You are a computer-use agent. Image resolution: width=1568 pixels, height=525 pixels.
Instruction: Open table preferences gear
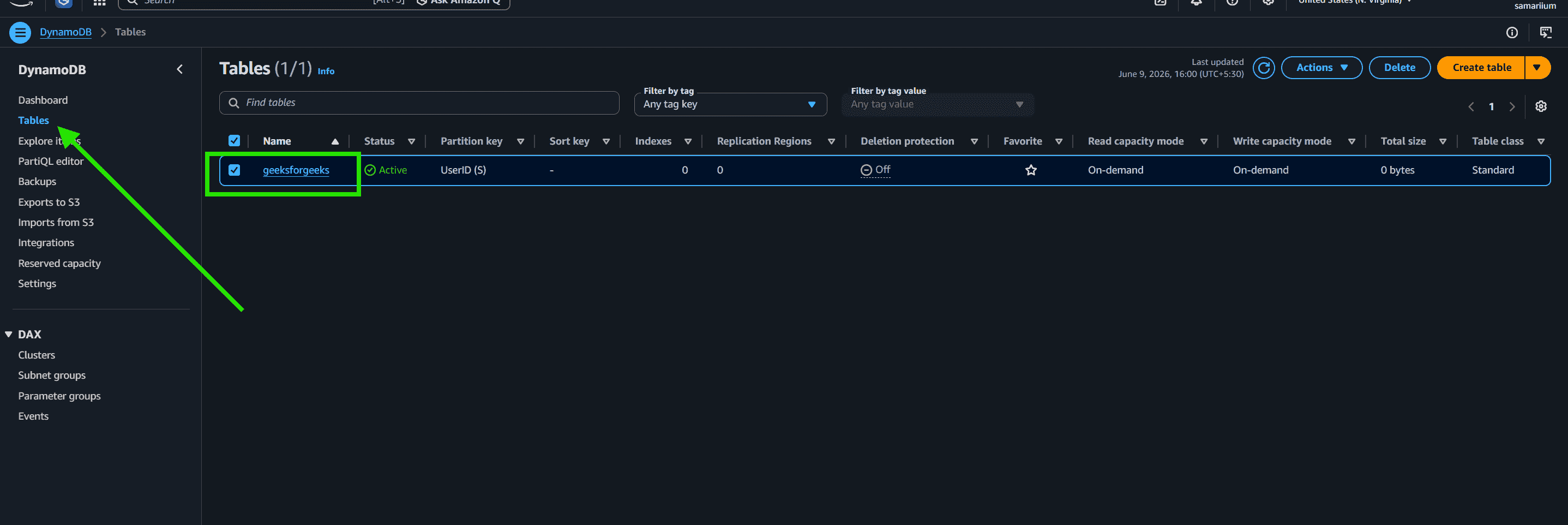(x=1541, y=106)
